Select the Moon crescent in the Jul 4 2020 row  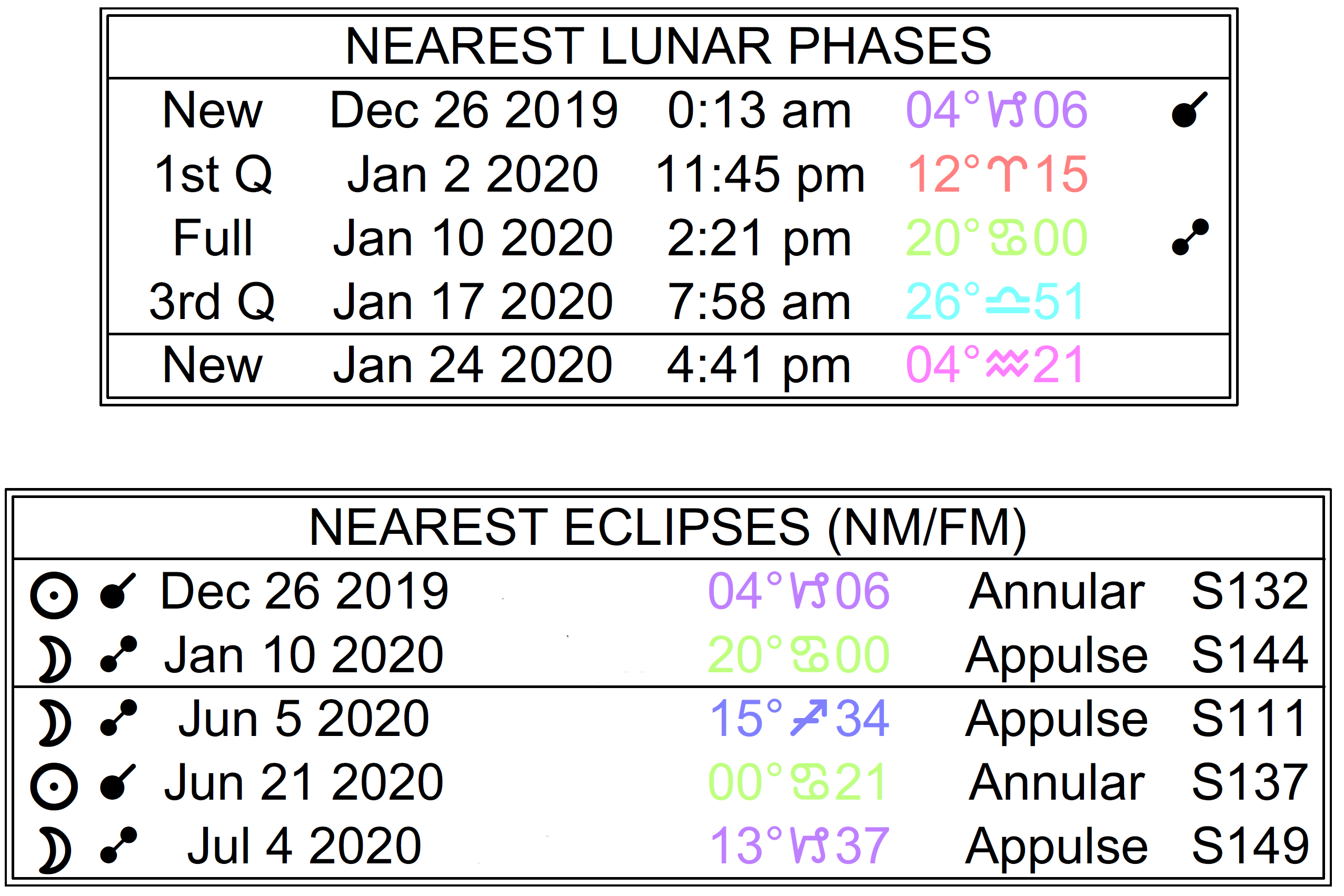pyautogui.click(x=55, y=850)
